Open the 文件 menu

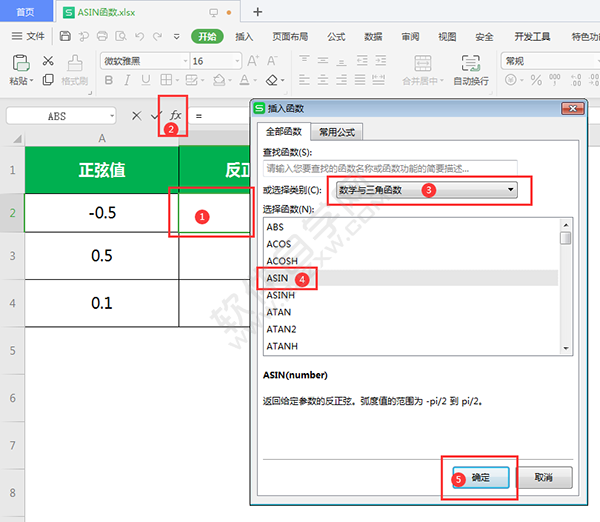click(28, 36)
